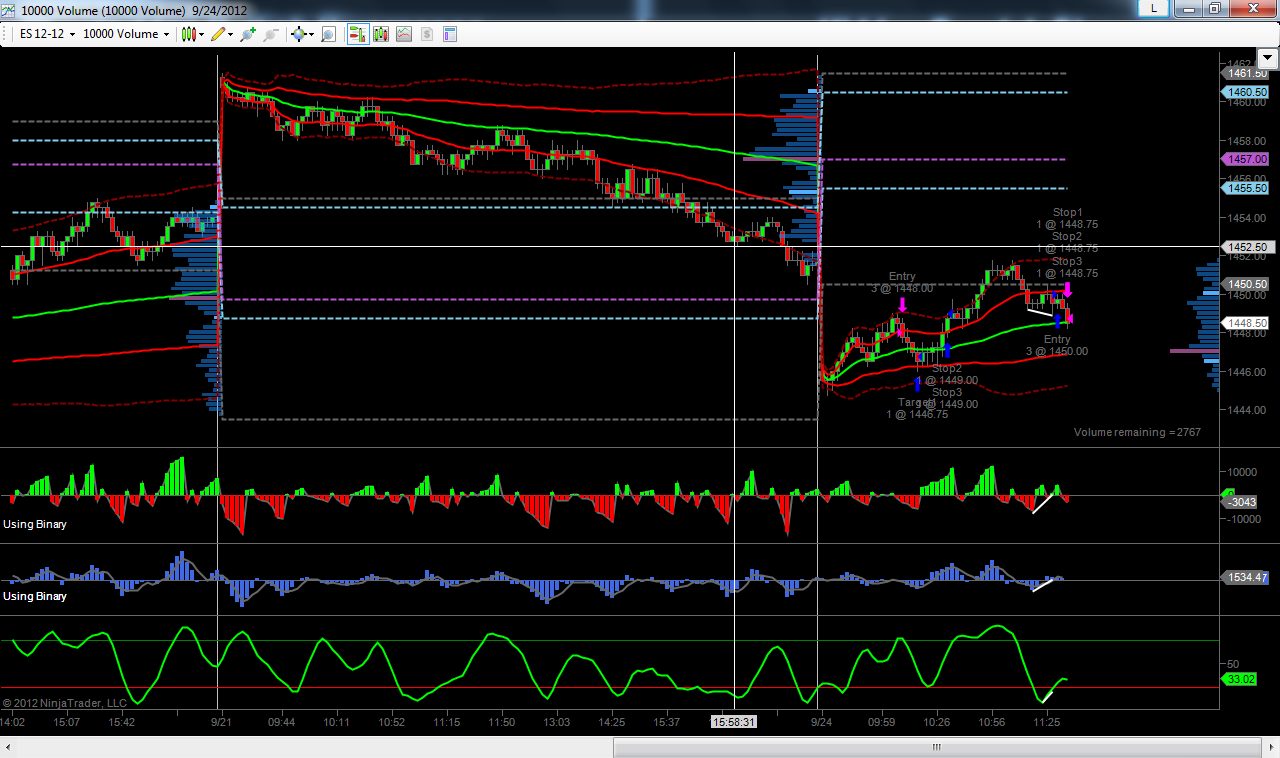The height and width of the screenshot is (758, 1280).
Task: Click the 13:03 time axis label
Action: click(x=557, y=721)
